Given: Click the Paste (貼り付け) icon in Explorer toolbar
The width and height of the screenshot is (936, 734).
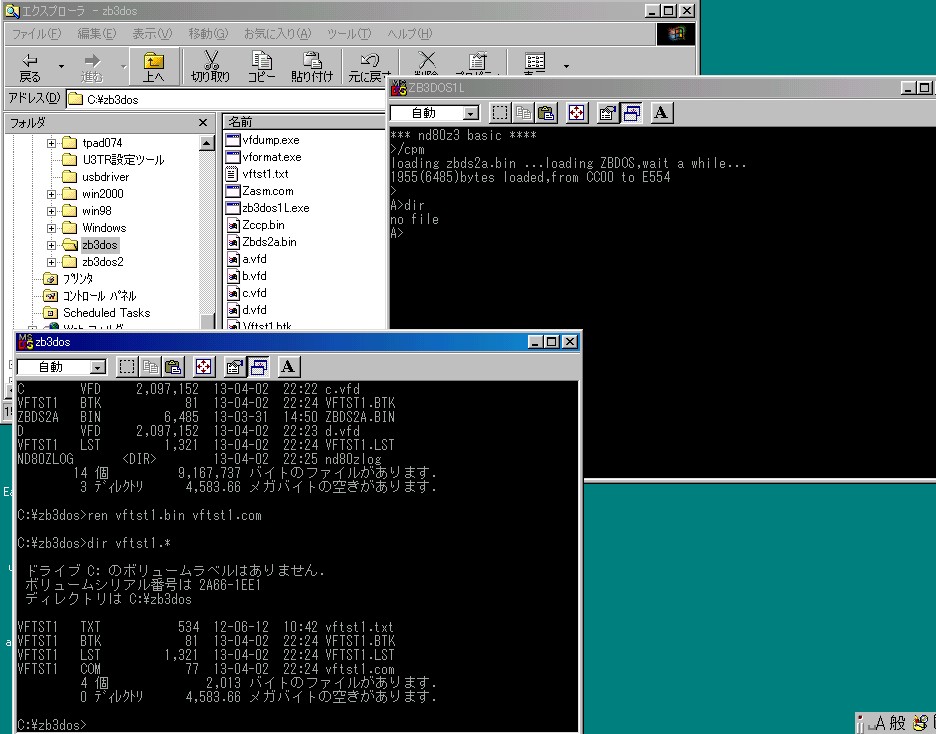Looking at the screenshot, I should (312, 67).
